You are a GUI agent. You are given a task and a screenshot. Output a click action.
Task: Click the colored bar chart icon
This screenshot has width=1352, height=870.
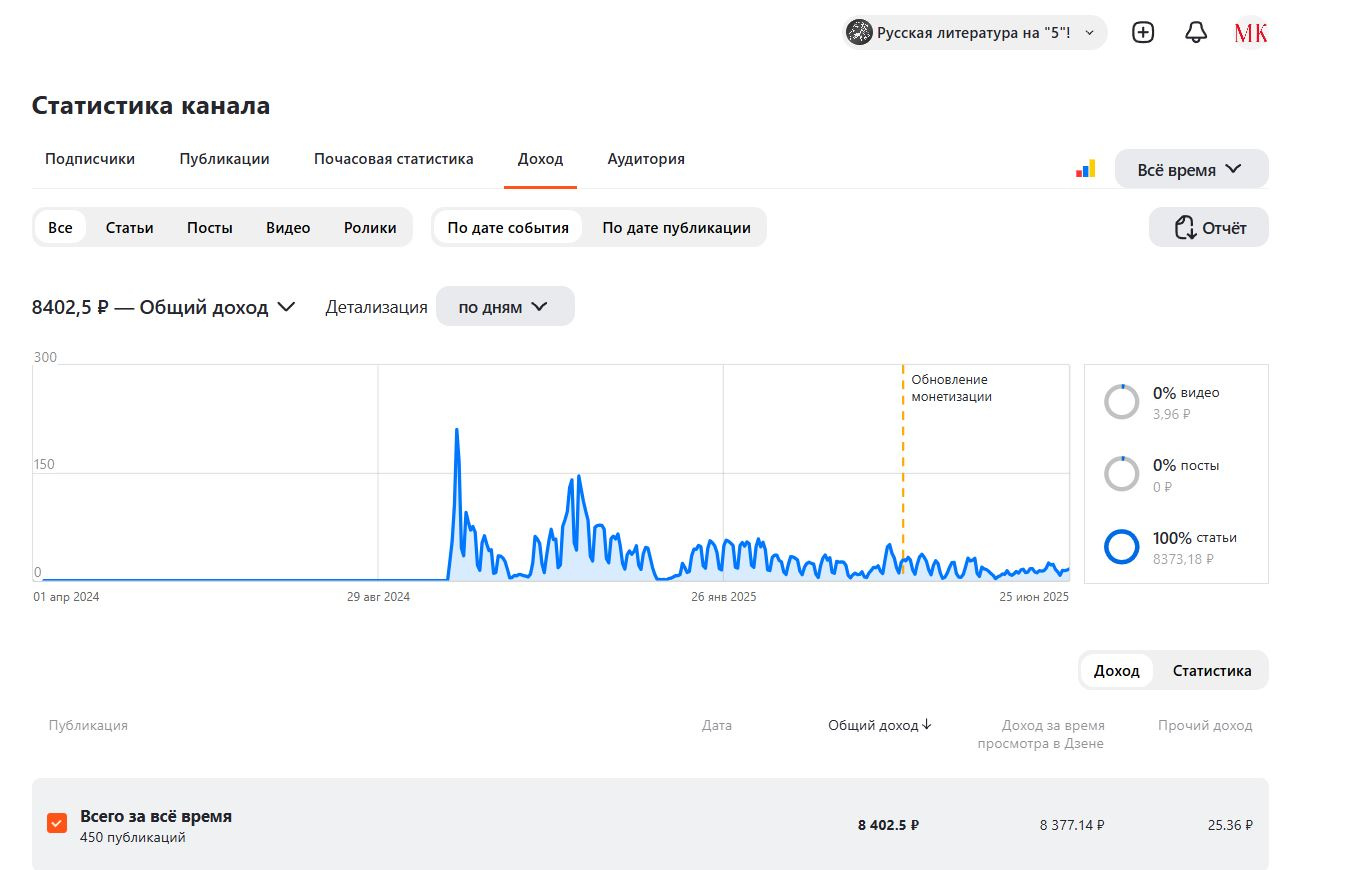(1085, 169)
